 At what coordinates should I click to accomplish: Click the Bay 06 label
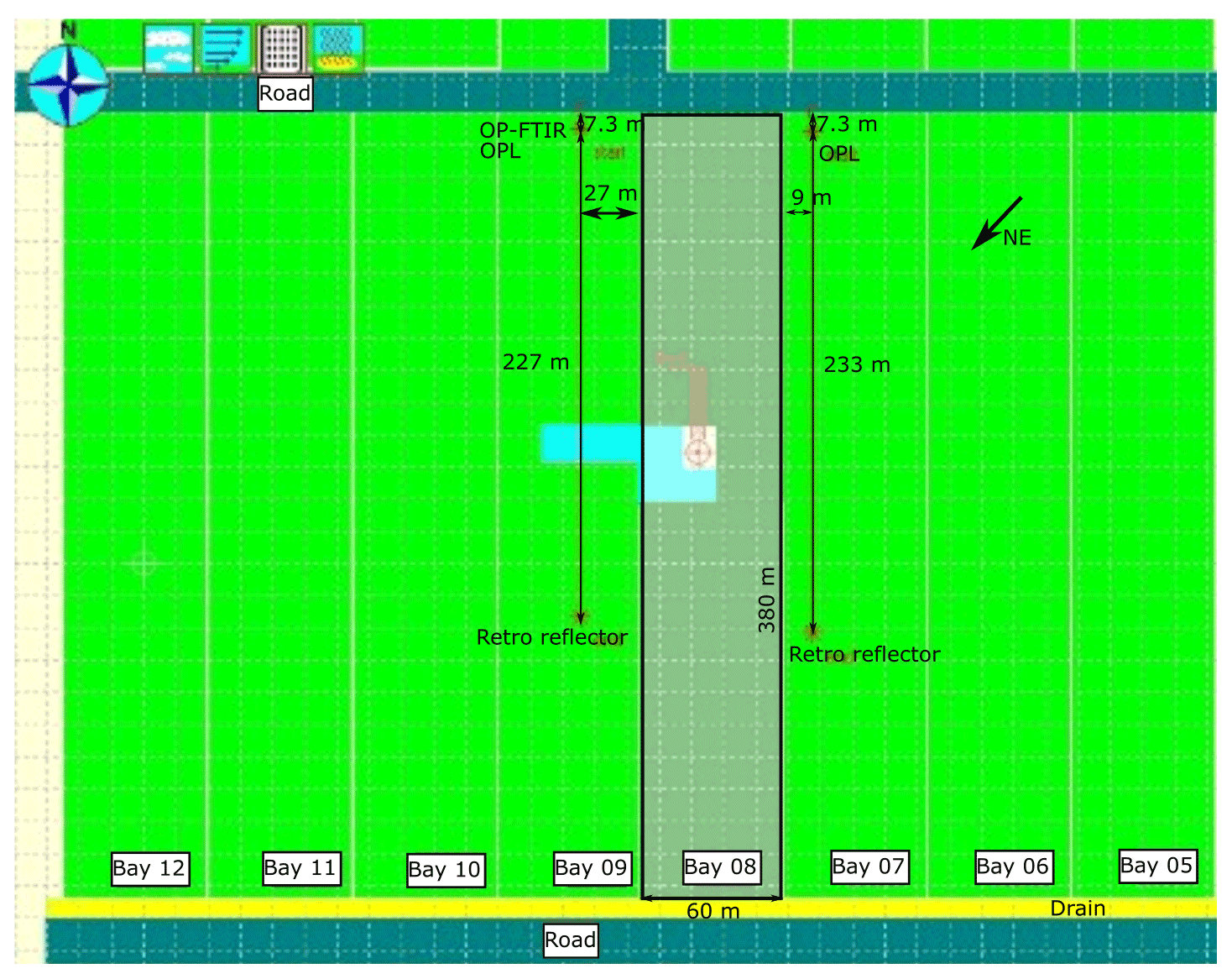point(1013,866)
